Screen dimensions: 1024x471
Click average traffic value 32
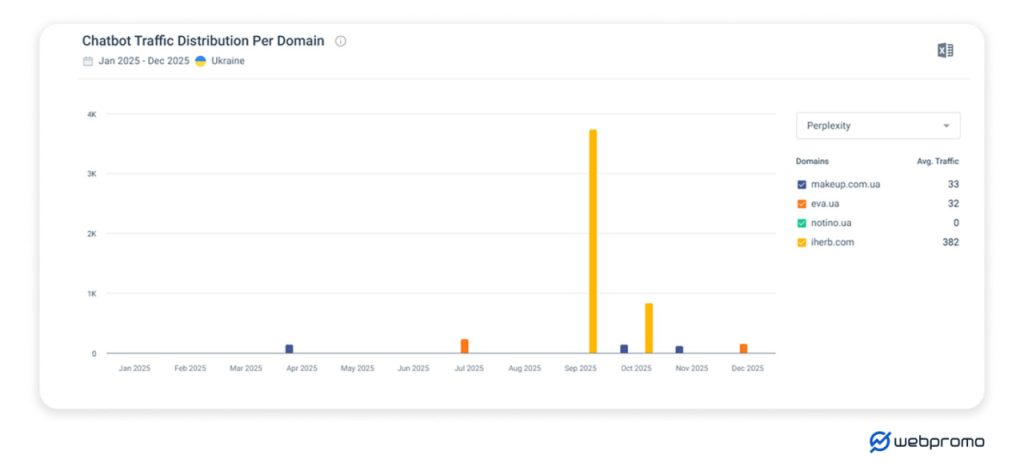click(953, 204)
